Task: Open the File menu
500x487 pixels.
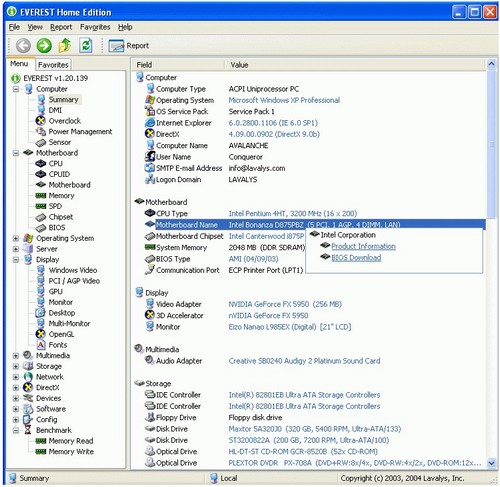Action: pos(14,27)
